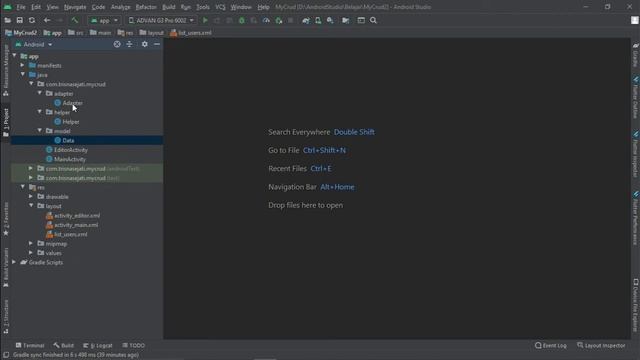Viewport: 640px width, 360px height.
Task: Expand the manifests folder
Action: [23, 65]
